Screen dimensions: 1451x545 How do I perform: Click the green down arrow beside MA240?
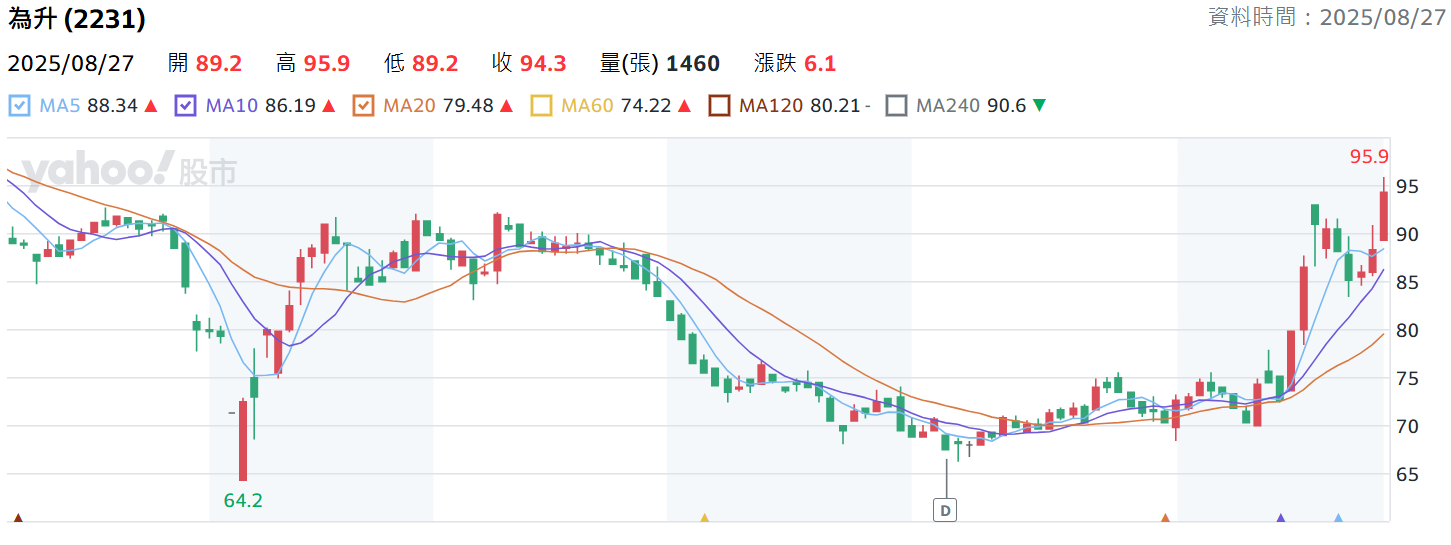1039,106
